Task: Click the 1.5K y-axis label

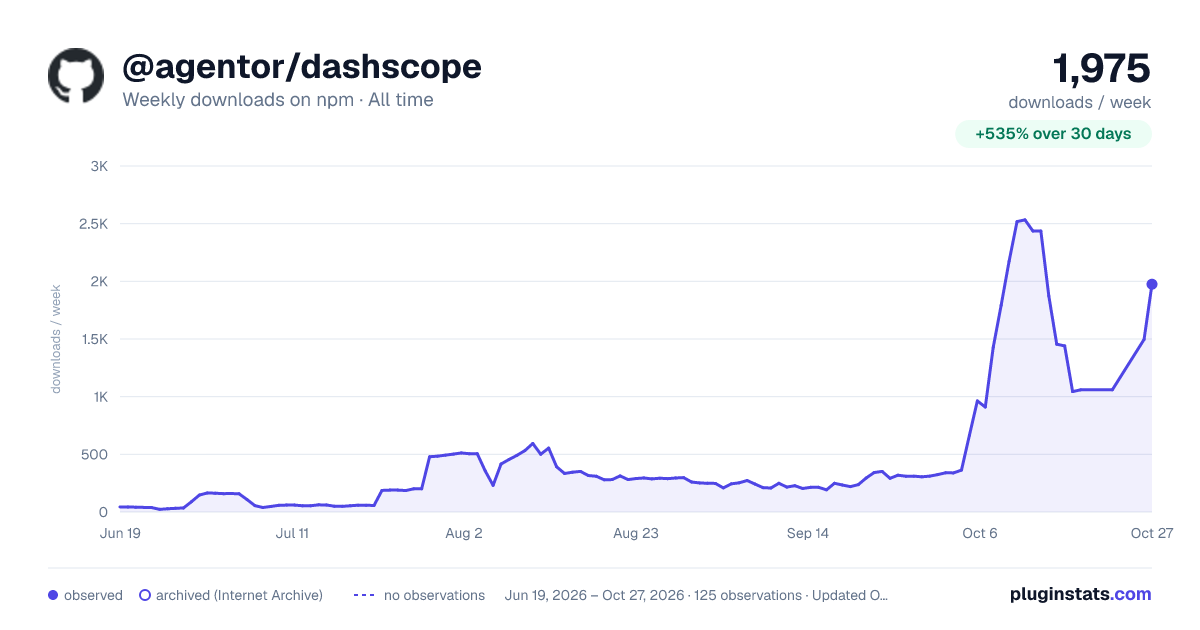Action: (93, 339)
